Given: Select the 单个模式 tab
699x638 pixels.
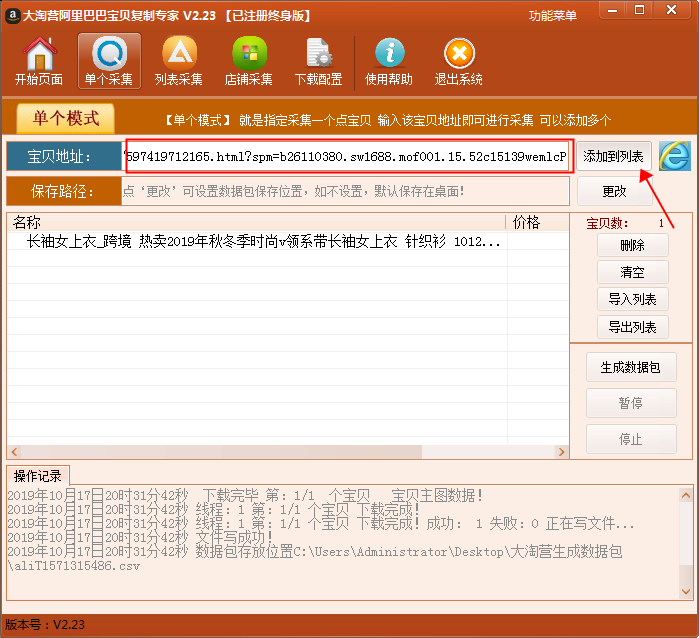Looking at the screenshot, I should click(x=66, y=118).
